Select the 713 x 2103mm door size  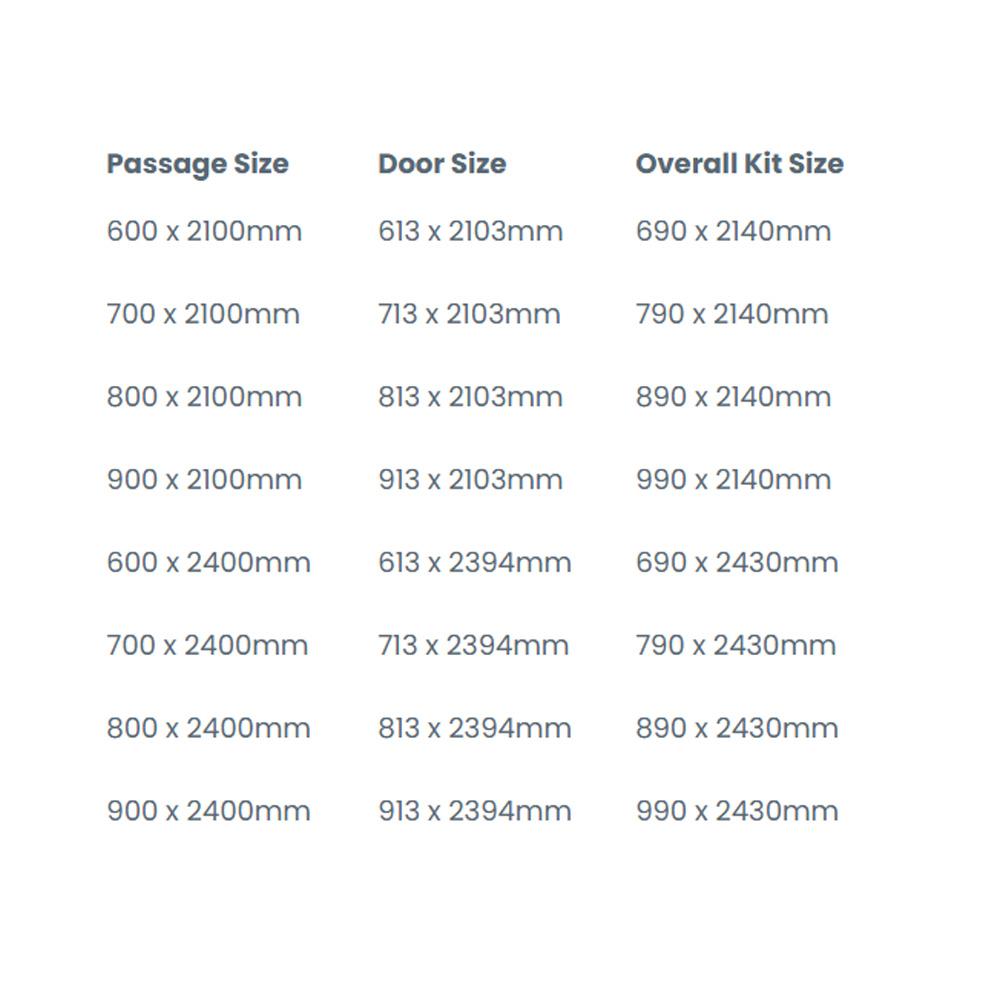pos(469,314)
